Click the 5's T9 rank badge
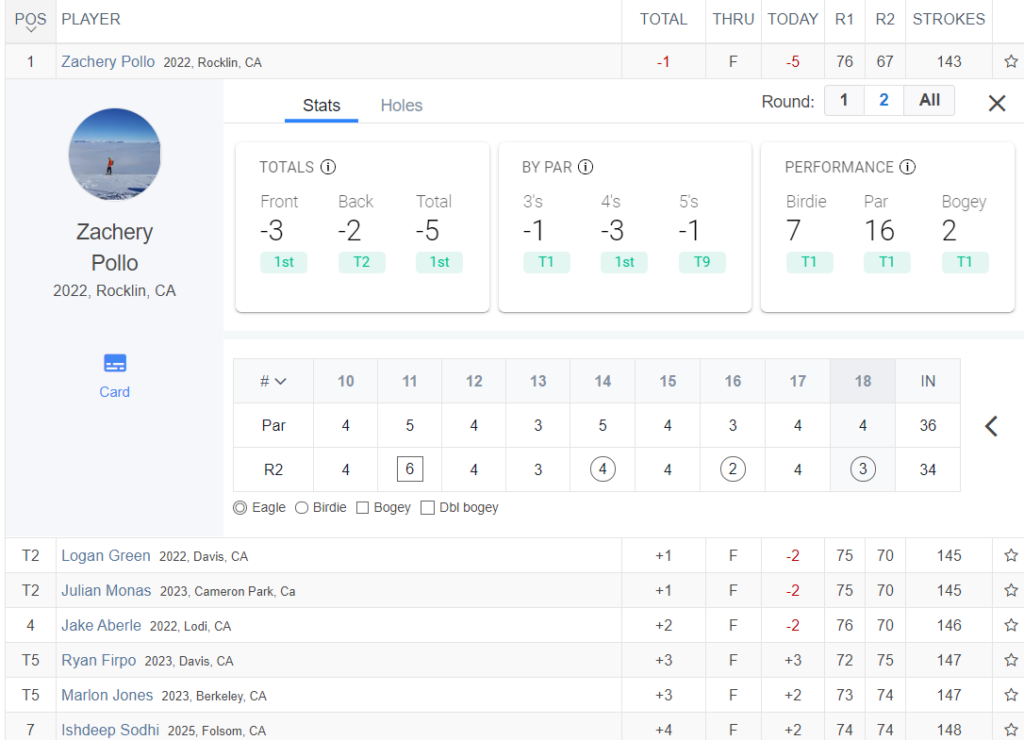The image size is (1024, 740). point(702,263)
